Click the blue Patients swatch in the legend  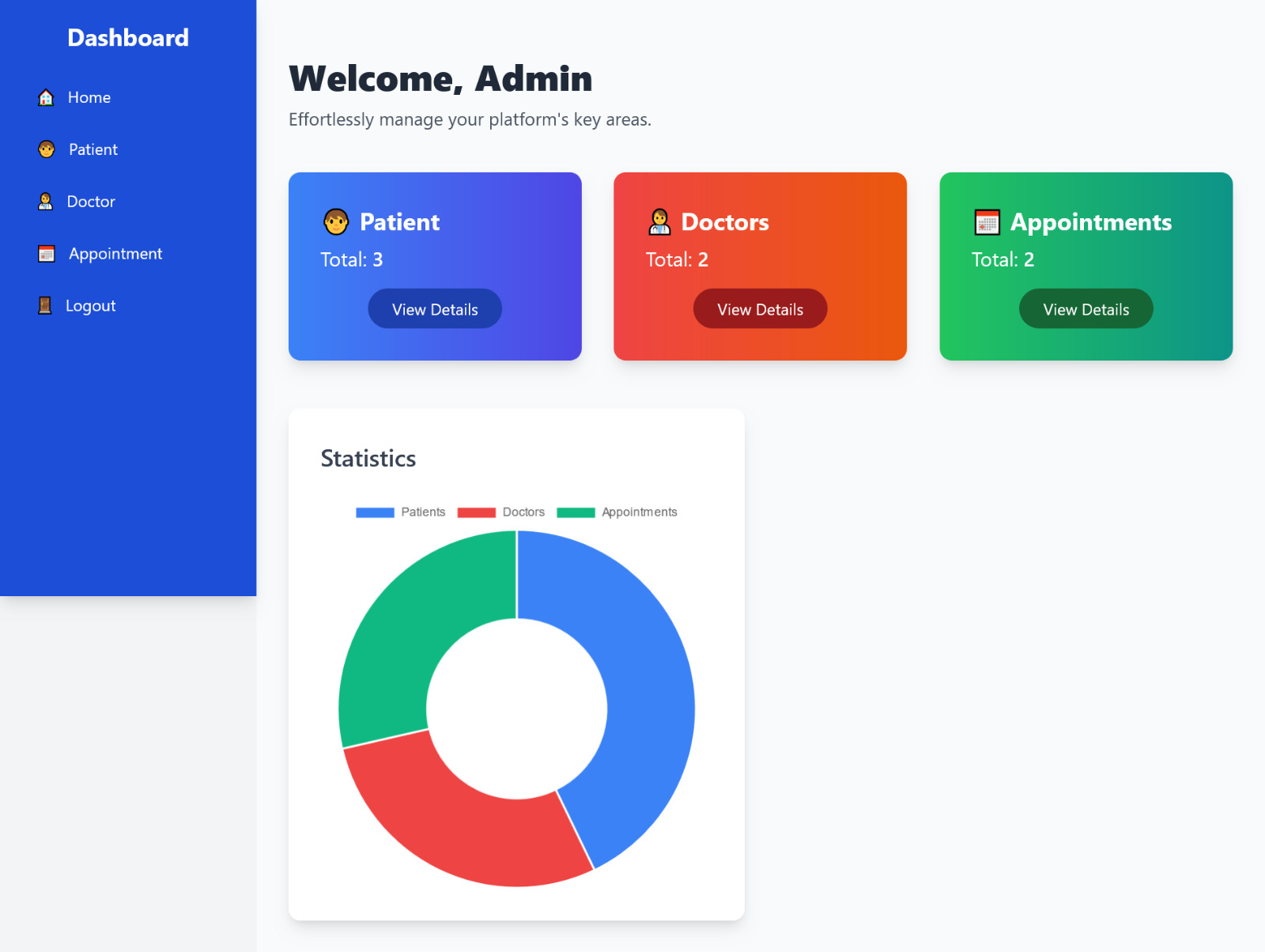coord(375,512)
